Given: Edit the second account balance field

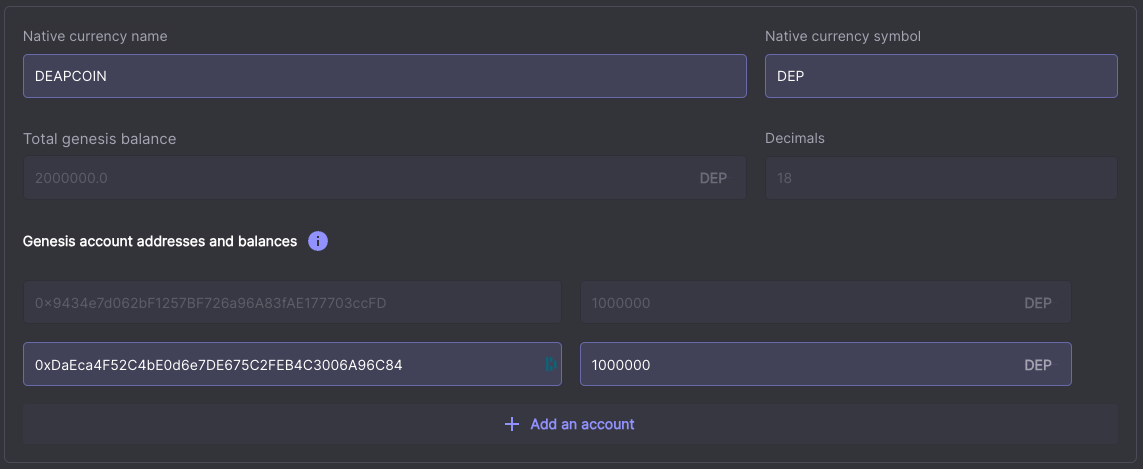Looking at the screenshot, I should 826,364.
